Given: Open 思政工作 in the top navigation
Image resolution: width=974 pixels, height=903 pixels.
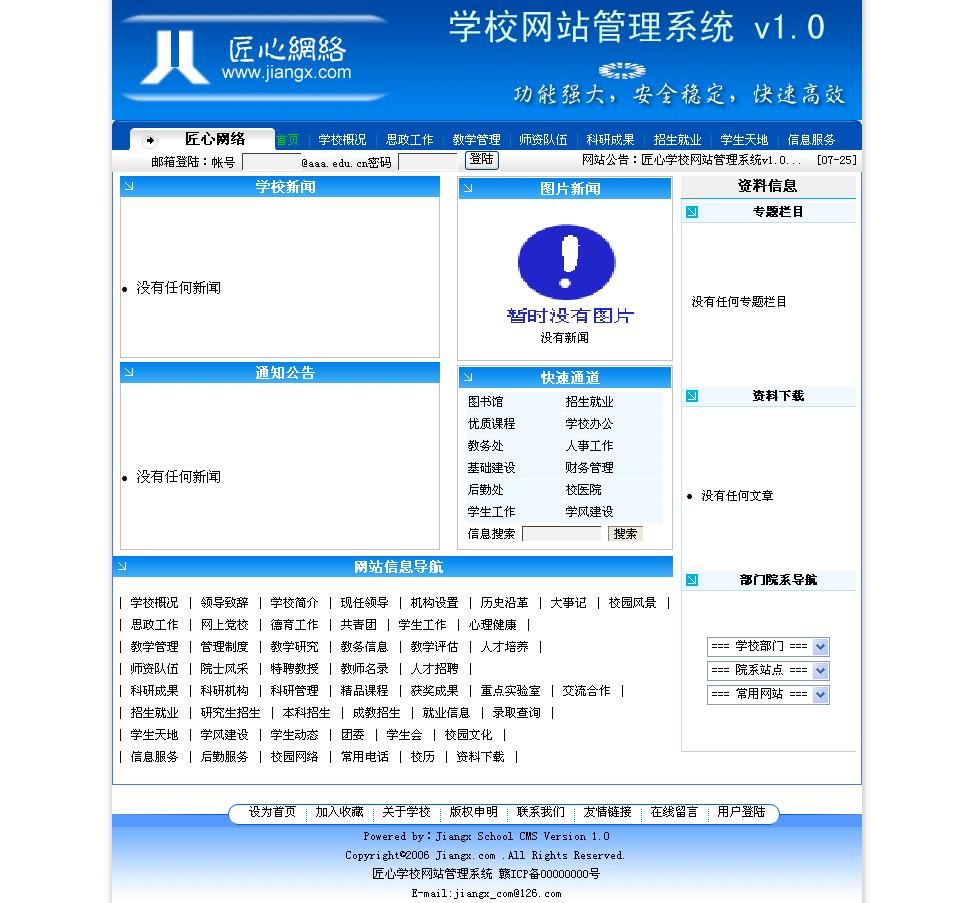Looking at the screenshot, I should 409,140.
